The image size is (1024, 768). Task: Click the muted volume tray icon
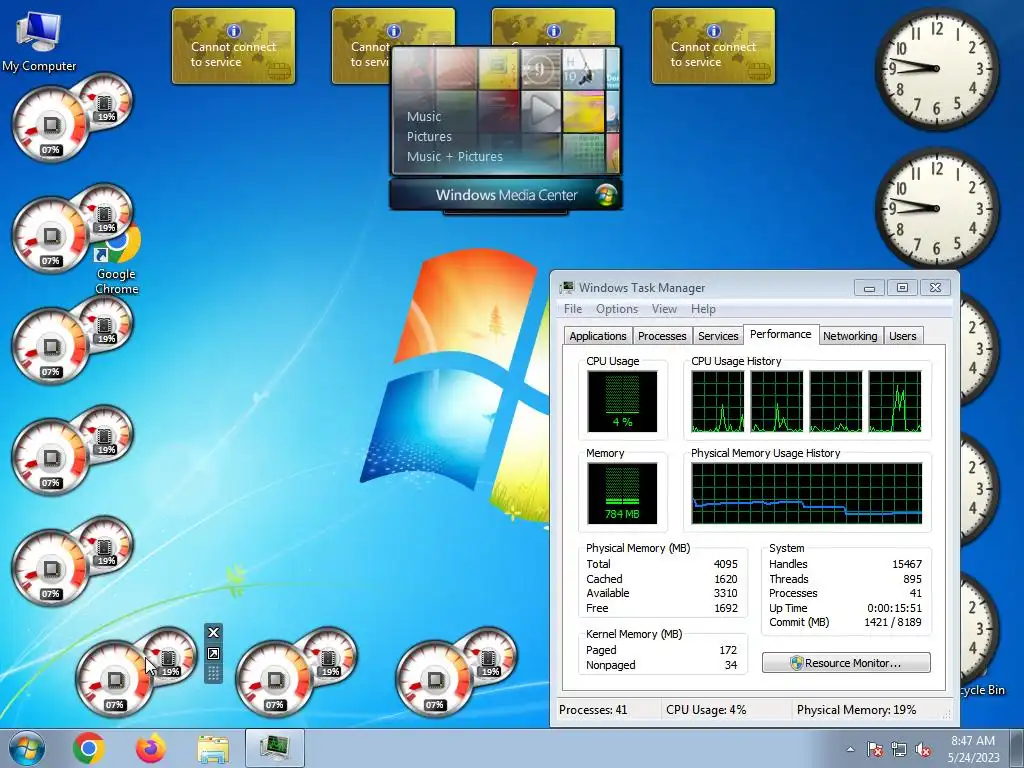923,749
